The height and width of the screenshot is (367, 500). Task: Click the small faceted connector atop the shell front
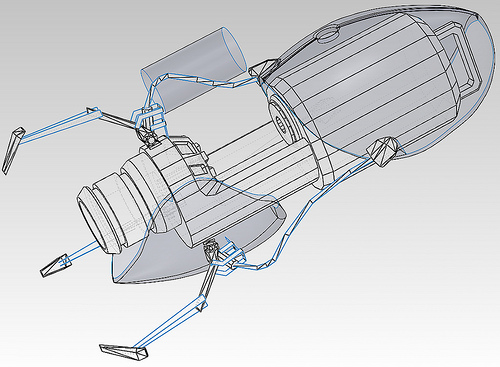click(263, 69)
